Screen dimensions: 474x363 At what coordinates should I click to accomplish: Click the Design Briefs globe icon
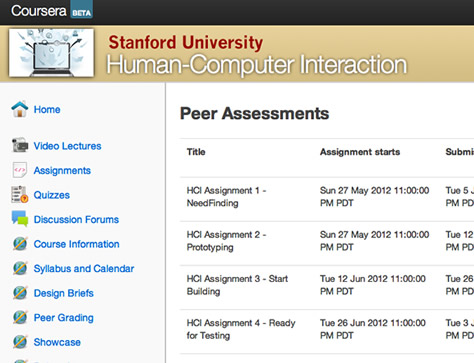click(x=20, y=293)
